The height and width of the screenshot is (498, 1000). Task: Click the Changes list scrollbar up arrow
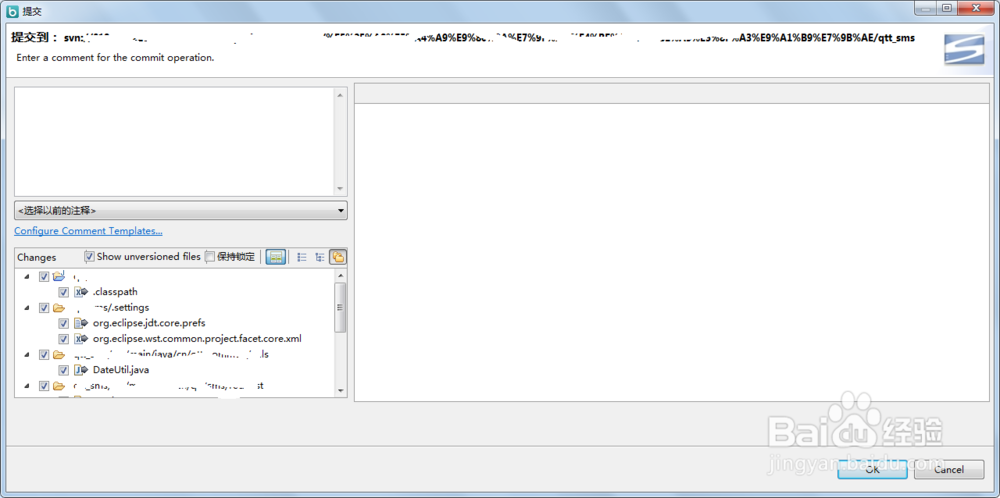(341, 275)
